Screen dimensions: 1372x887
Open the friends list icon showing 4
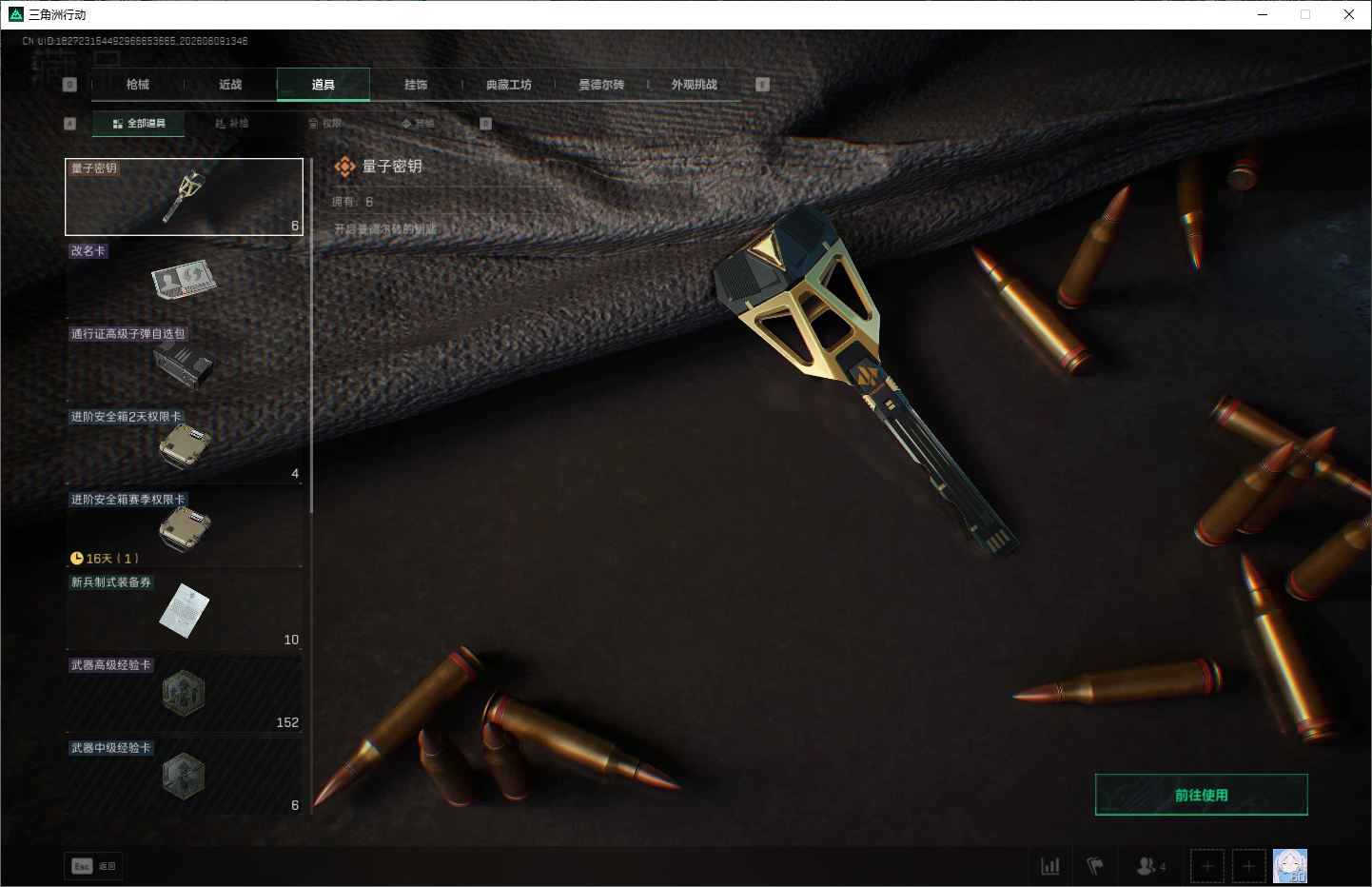(1151, 866)
